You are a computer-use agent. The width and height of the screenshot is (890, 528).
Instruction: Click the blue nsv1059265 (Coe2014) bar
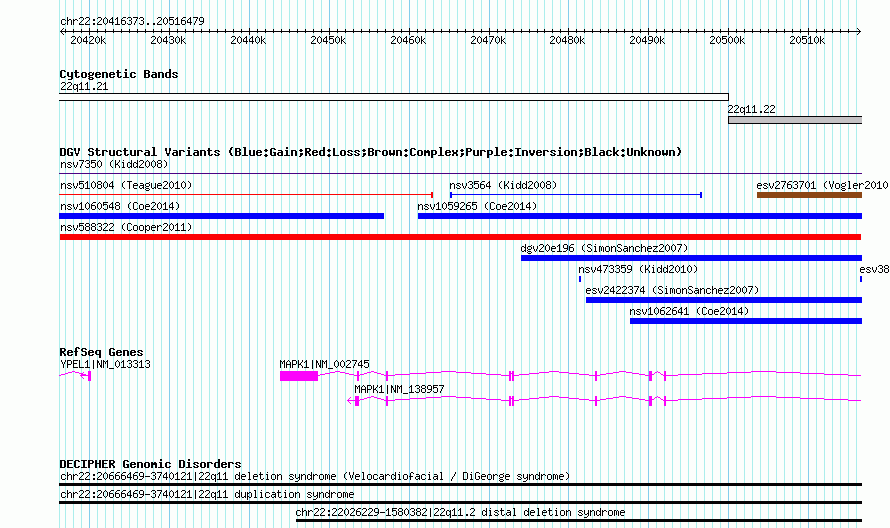tap(640, 216)
